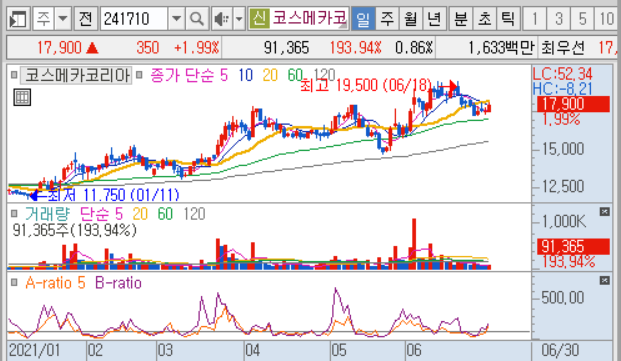Click the blue 10 moving average label
621x361 pixels.
pyautogui.click(x=246, y=75)
